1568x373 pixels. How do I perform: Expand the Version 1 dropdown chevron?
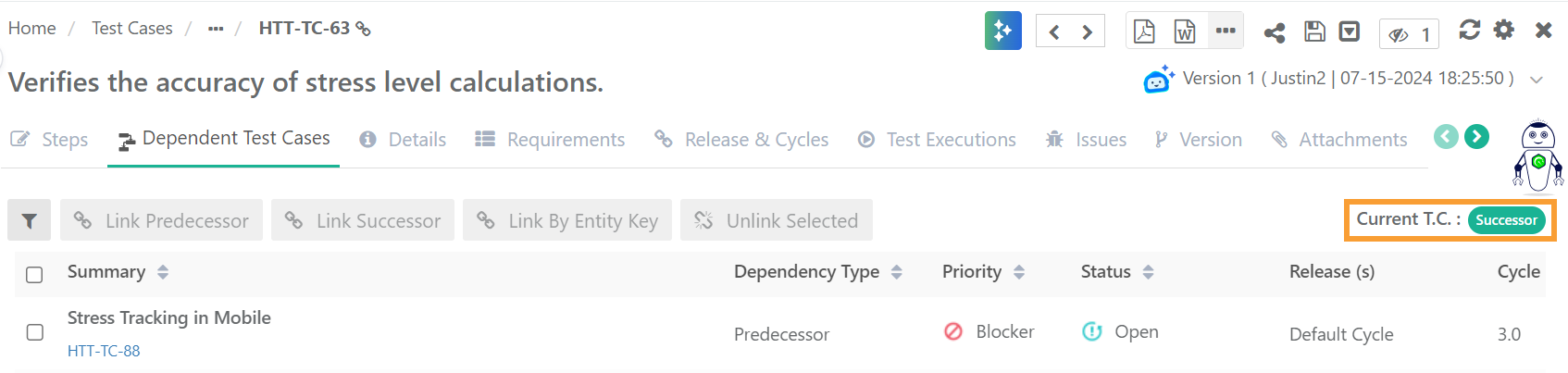pyautogui.click(x=1537, y=80)
